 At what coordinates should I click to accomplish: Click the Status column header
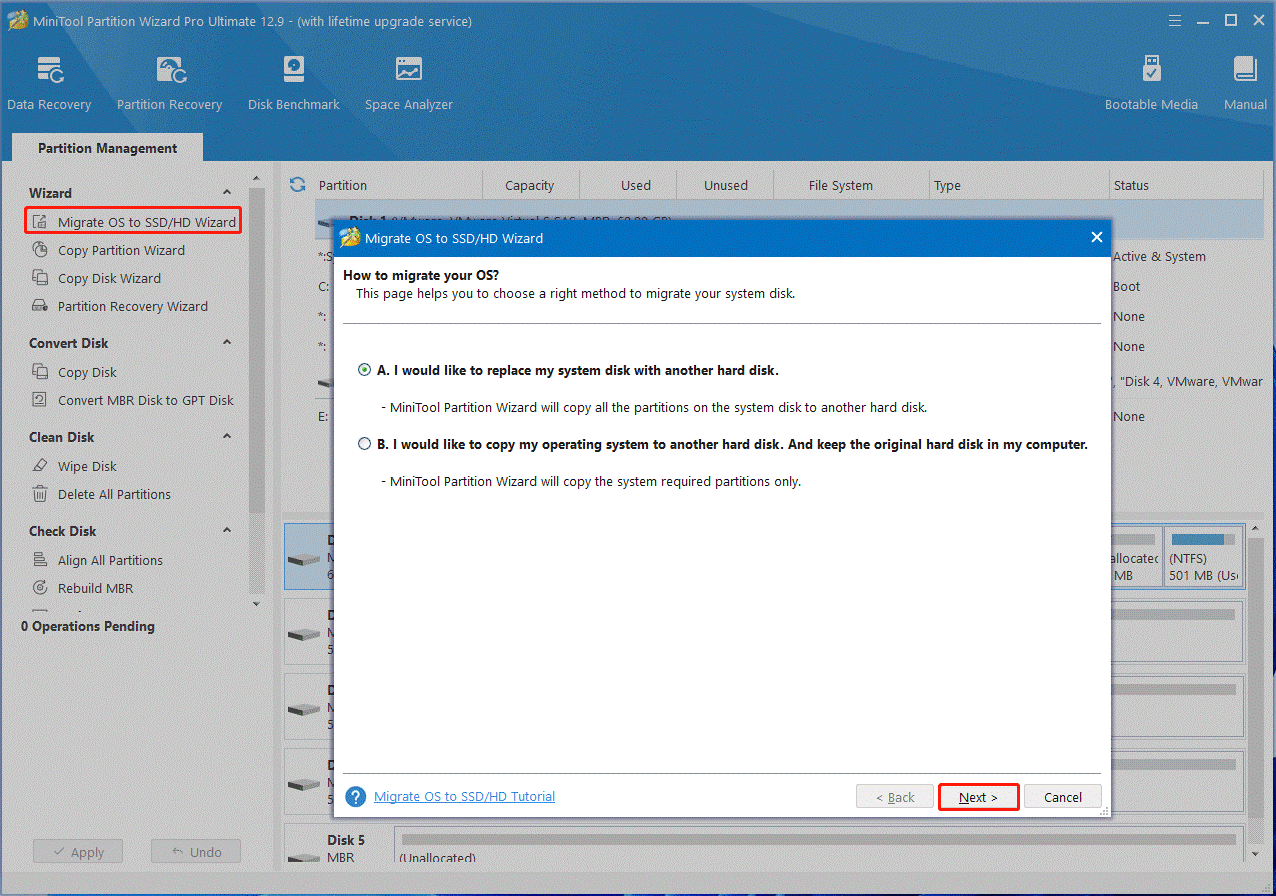[x=1188, y=185]
